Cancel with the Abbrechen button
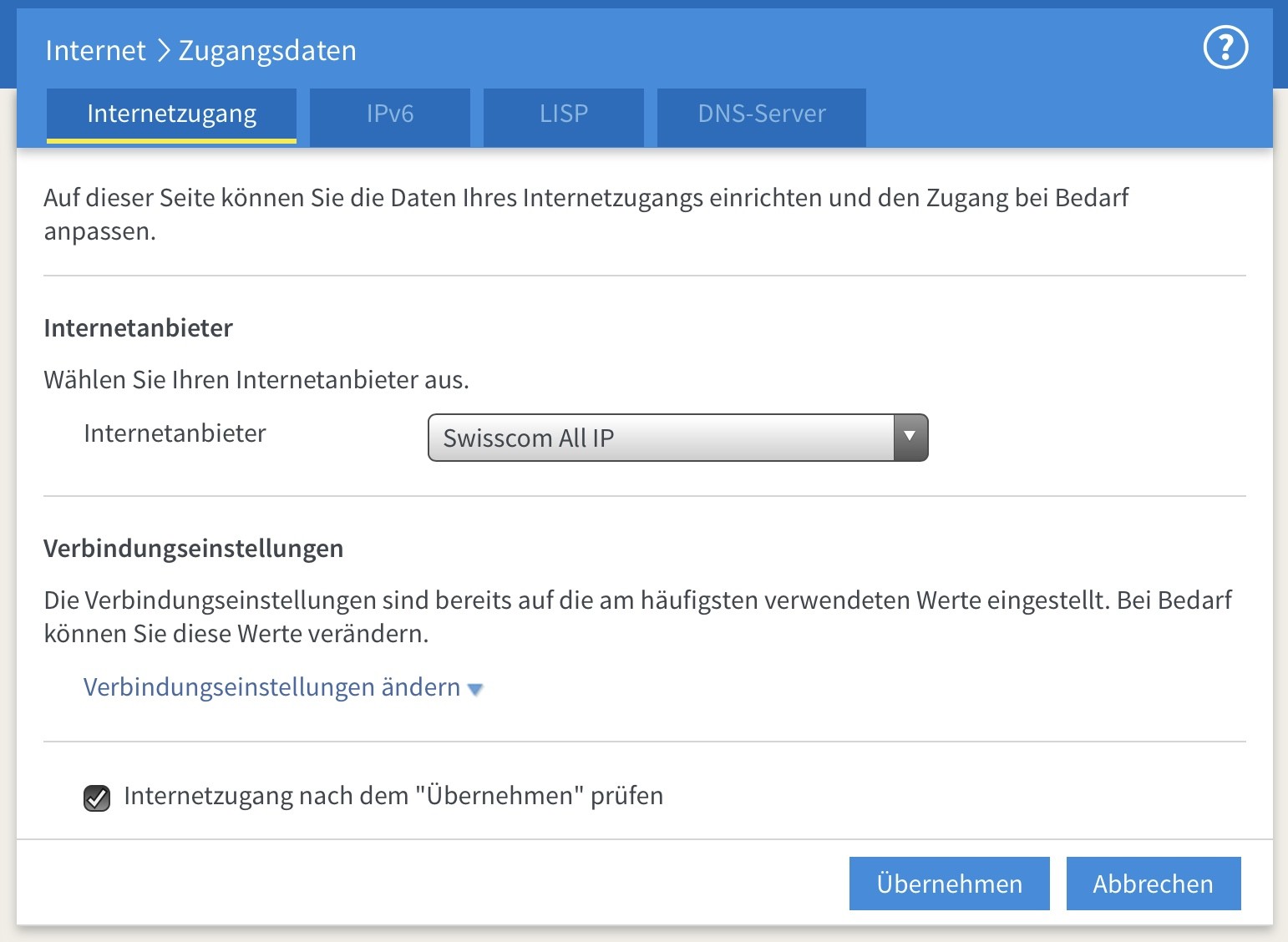1288x942 pixels. pyautogui.click(x=1153, y=884)
